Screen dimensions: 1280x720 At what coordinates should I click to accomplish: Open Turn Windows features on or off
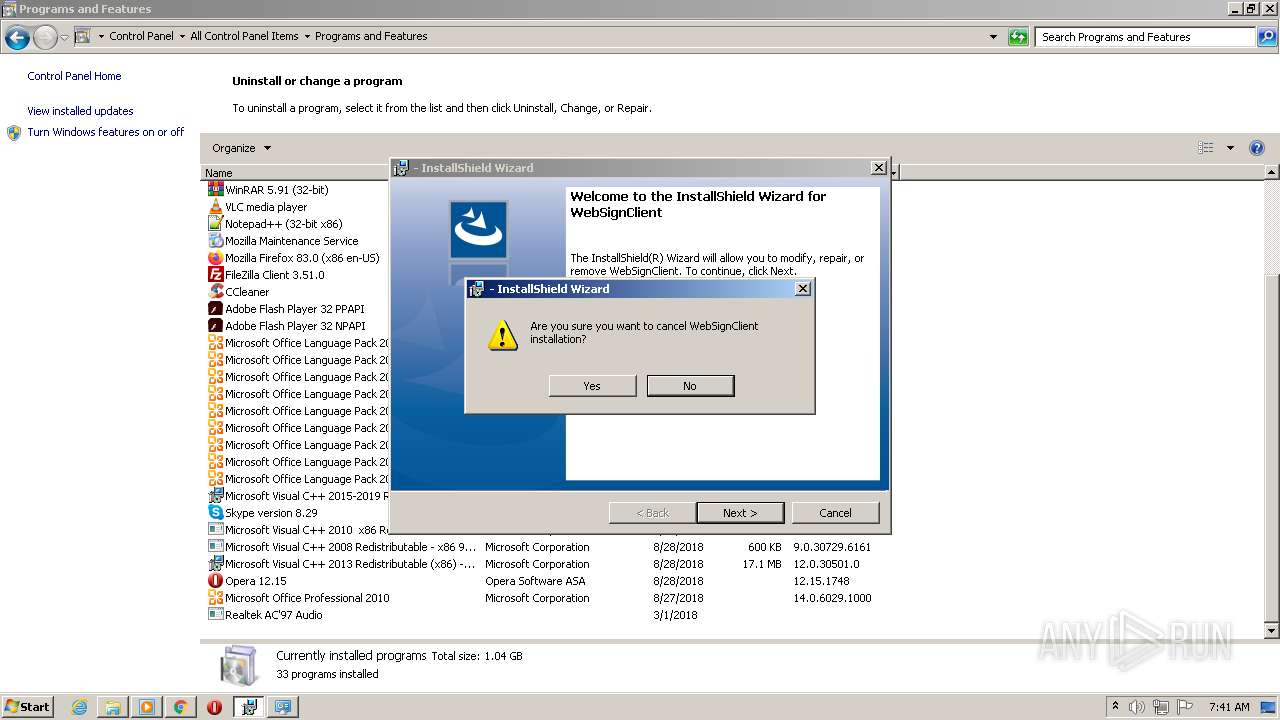click(106, 132)
